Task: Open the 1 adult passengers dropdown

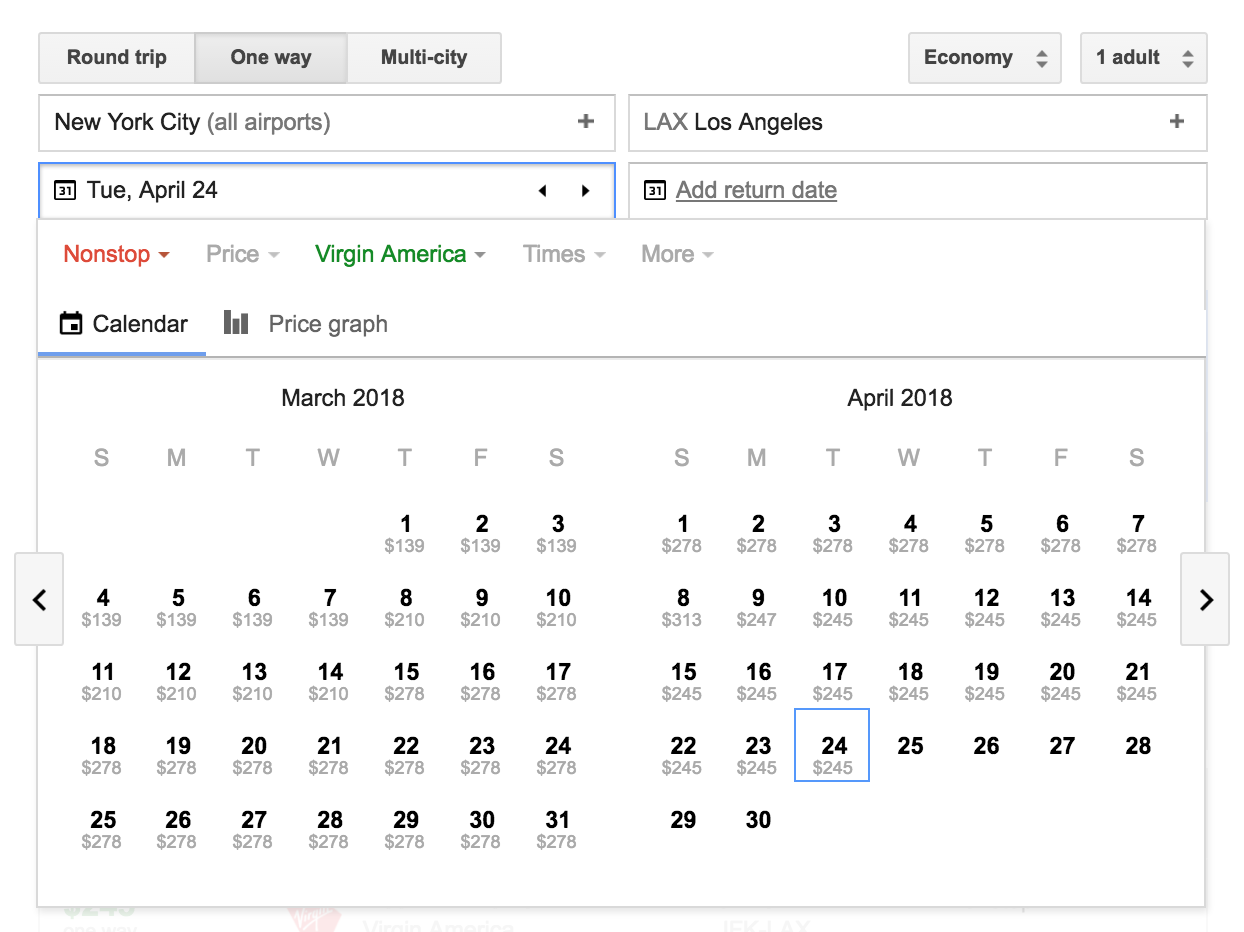Action: click(1143, 58)
